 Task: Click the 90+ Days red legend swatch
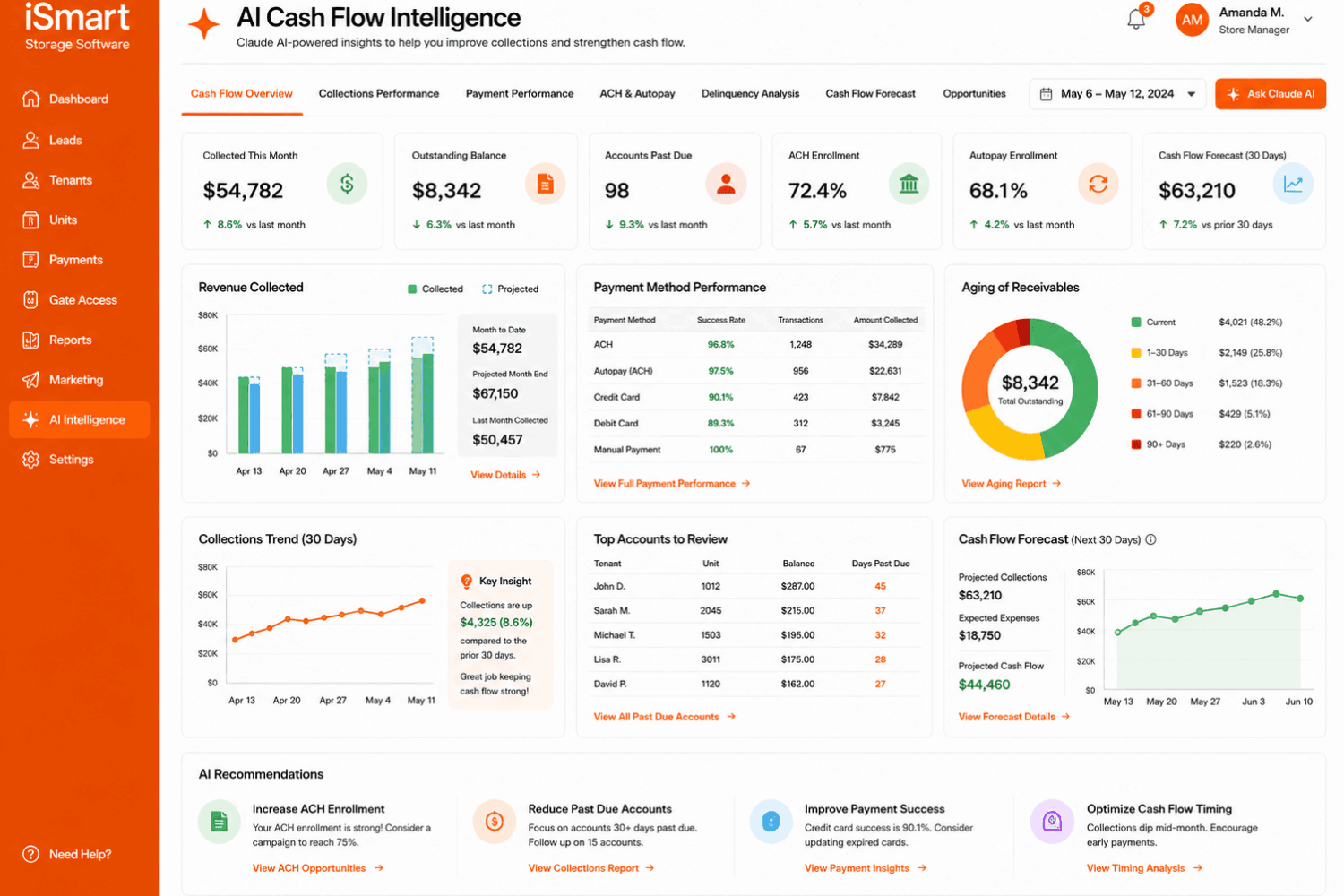pyautogui.click(x=1136, y=444)
